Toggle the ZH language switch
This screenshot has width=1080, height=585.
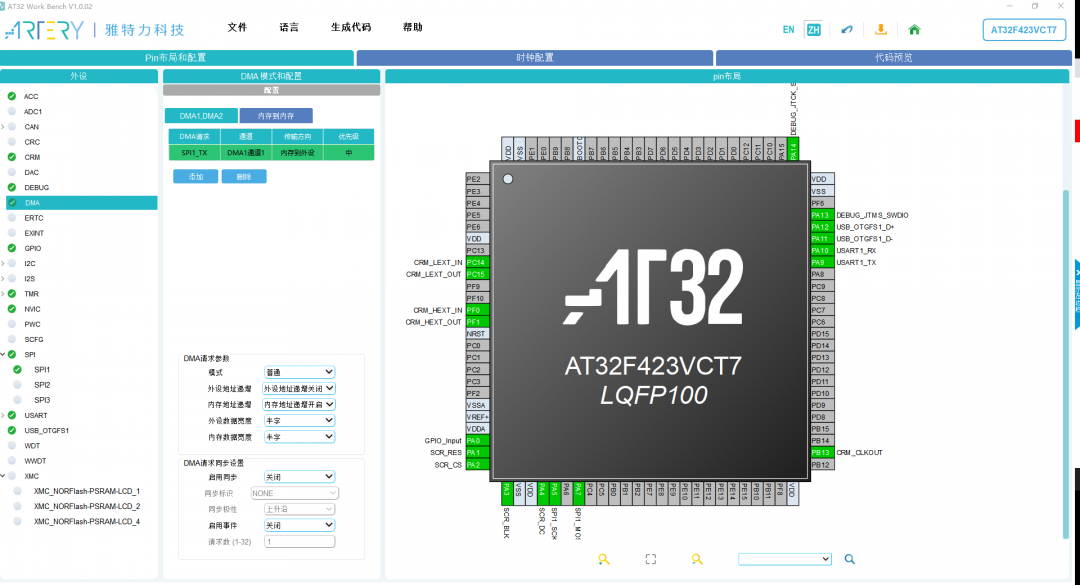point(813,29)
